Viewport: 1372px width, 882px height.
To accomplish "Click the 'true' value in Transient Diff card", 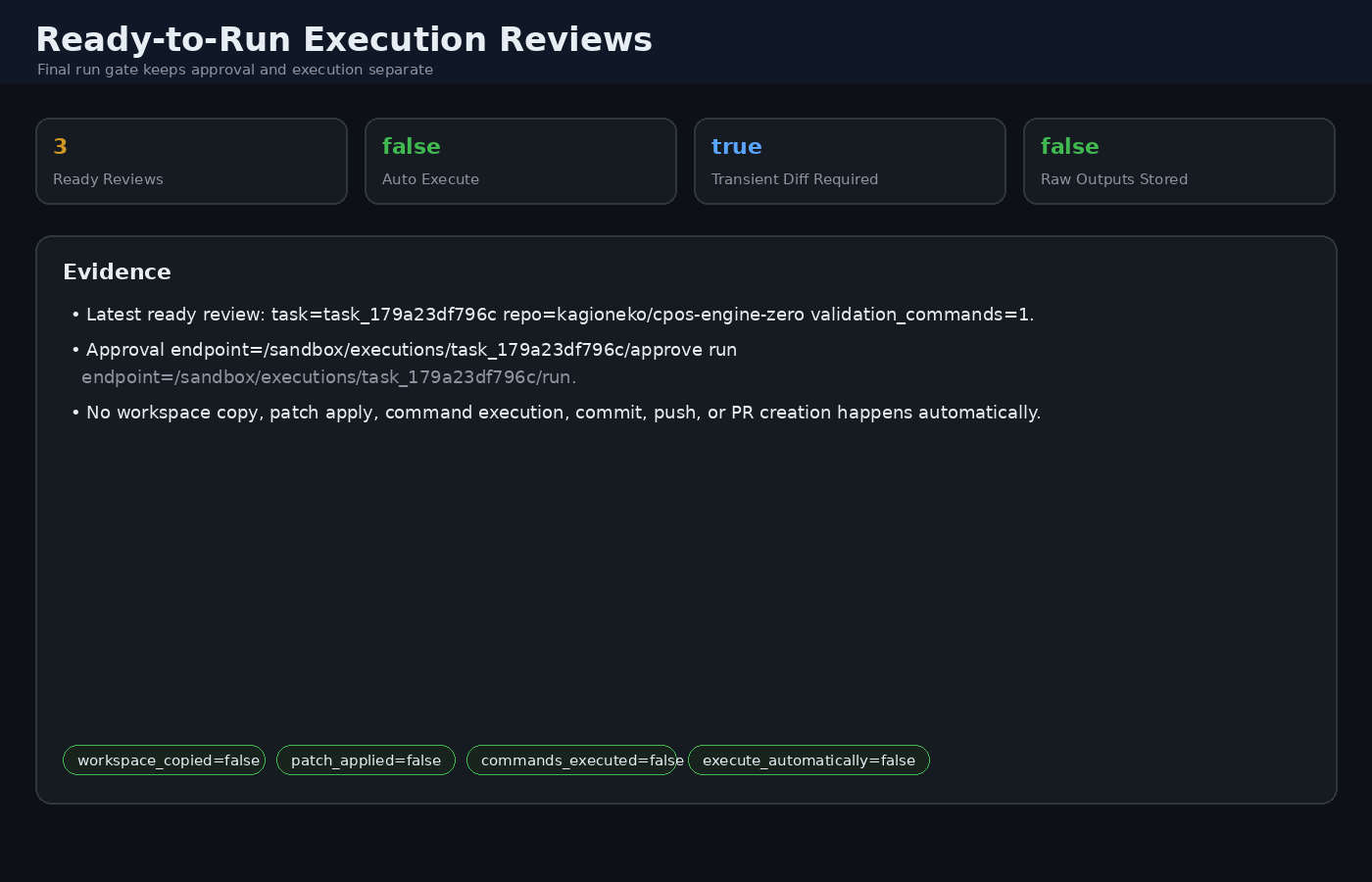I will pos(737,146).
